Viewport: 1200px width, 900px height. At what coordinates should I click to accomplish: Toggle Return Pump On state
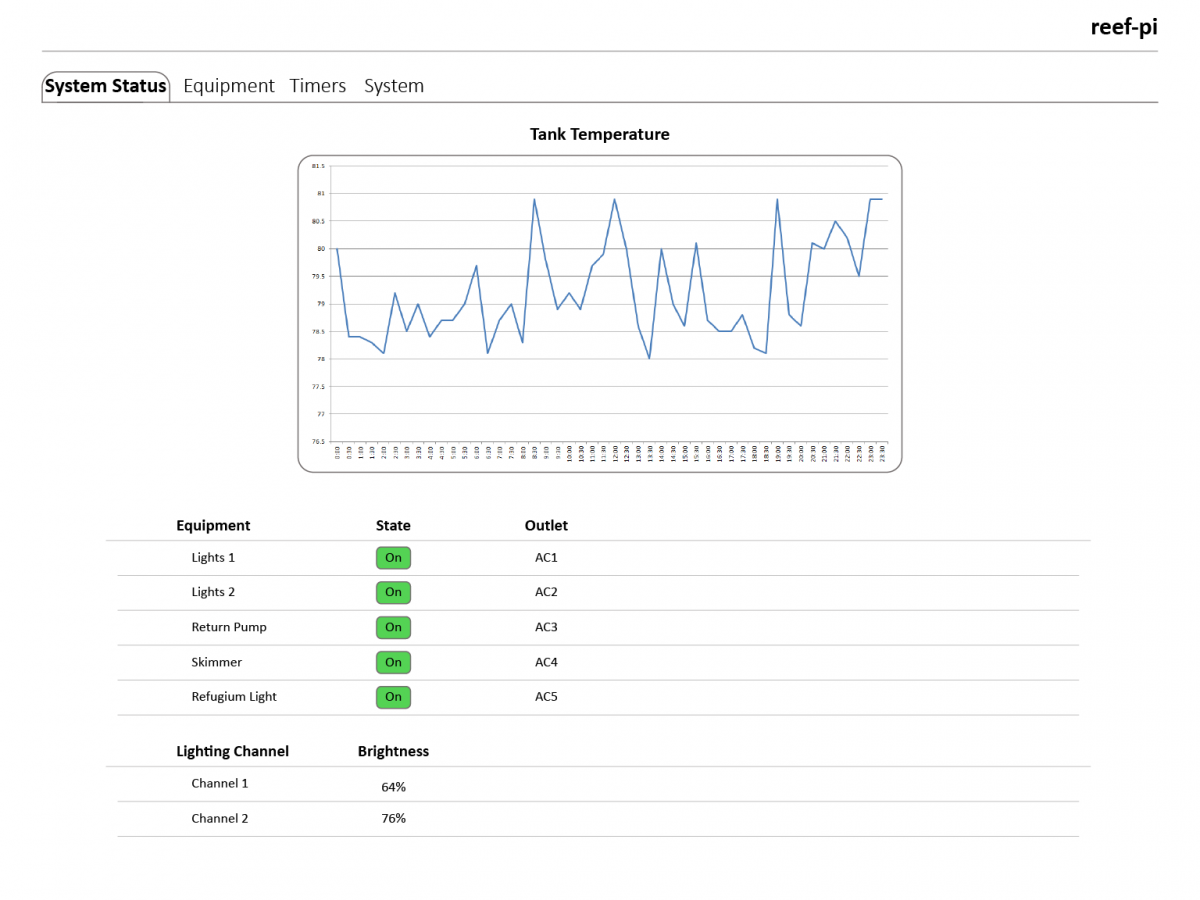[x=394, y=628]
